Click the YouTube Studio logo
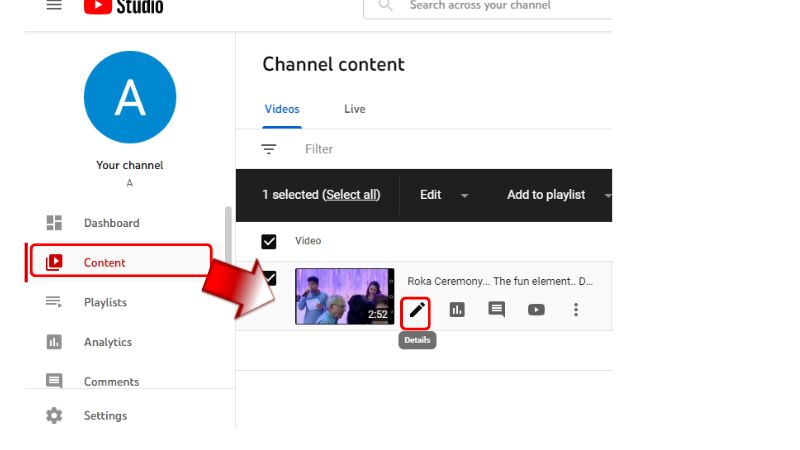This screenshot has width=800, height=450. (x=123, y=6)
